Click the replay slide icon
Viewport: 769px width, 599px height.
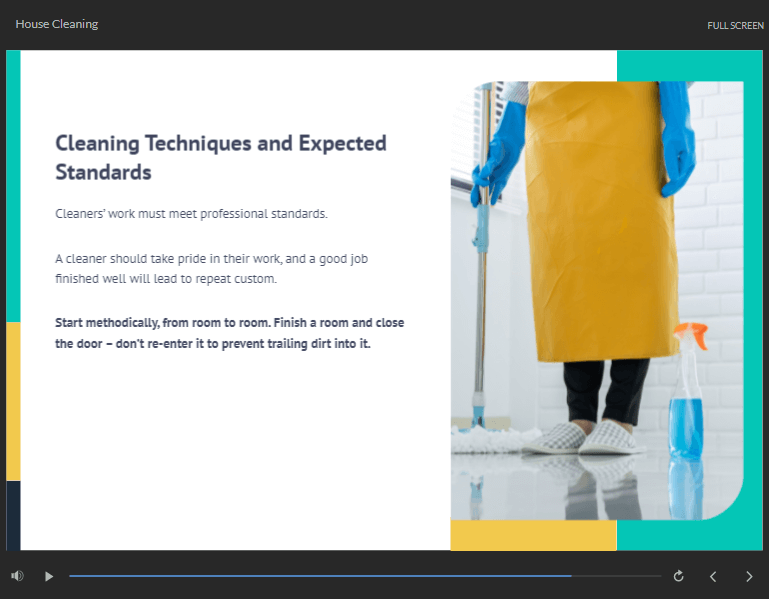point(678,576)
